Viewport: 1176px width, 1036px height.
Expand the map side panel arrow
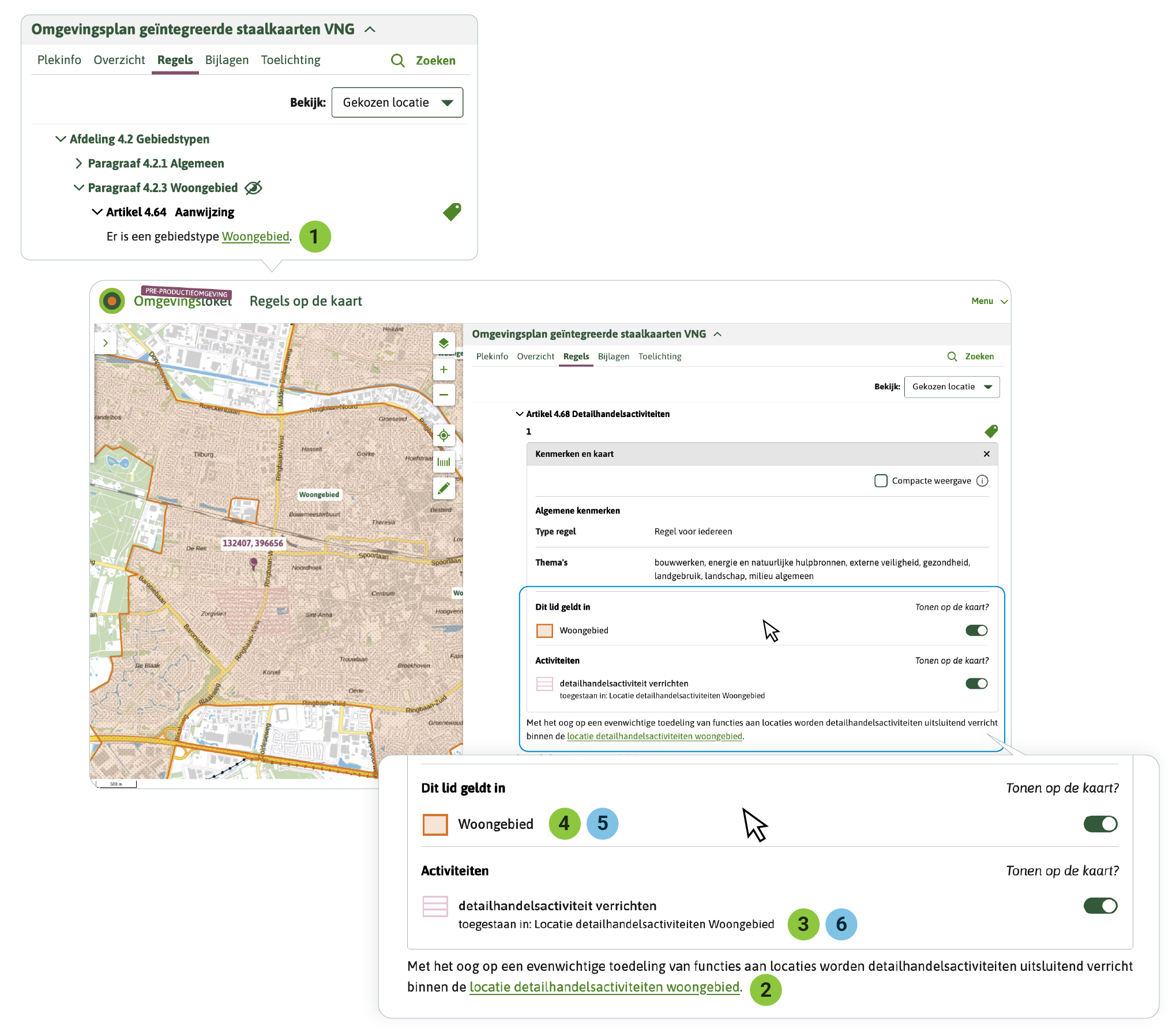coord(106,343)
